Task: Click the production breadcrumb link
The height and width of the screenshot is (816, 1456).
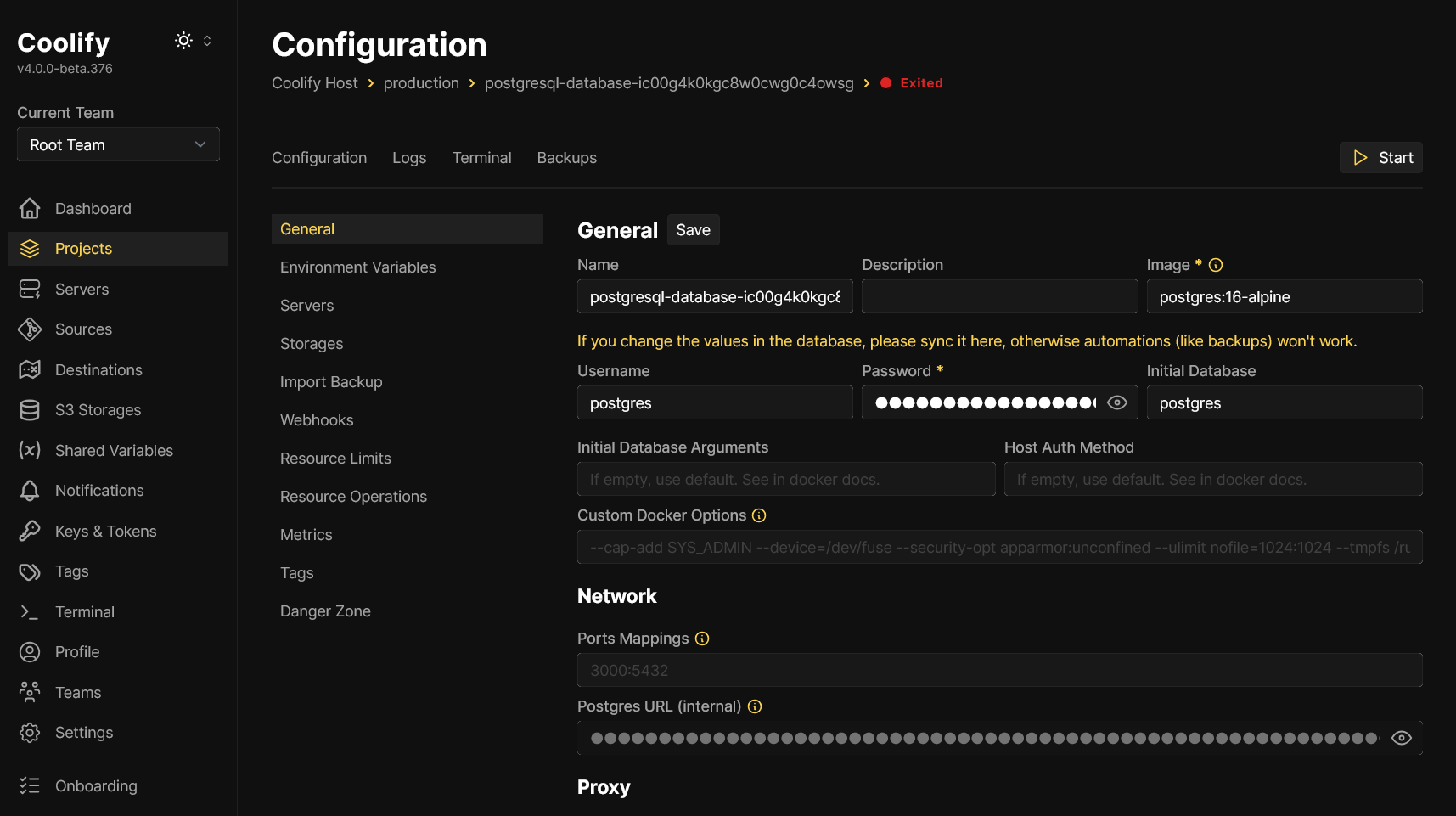Action: tap(421, 83)
